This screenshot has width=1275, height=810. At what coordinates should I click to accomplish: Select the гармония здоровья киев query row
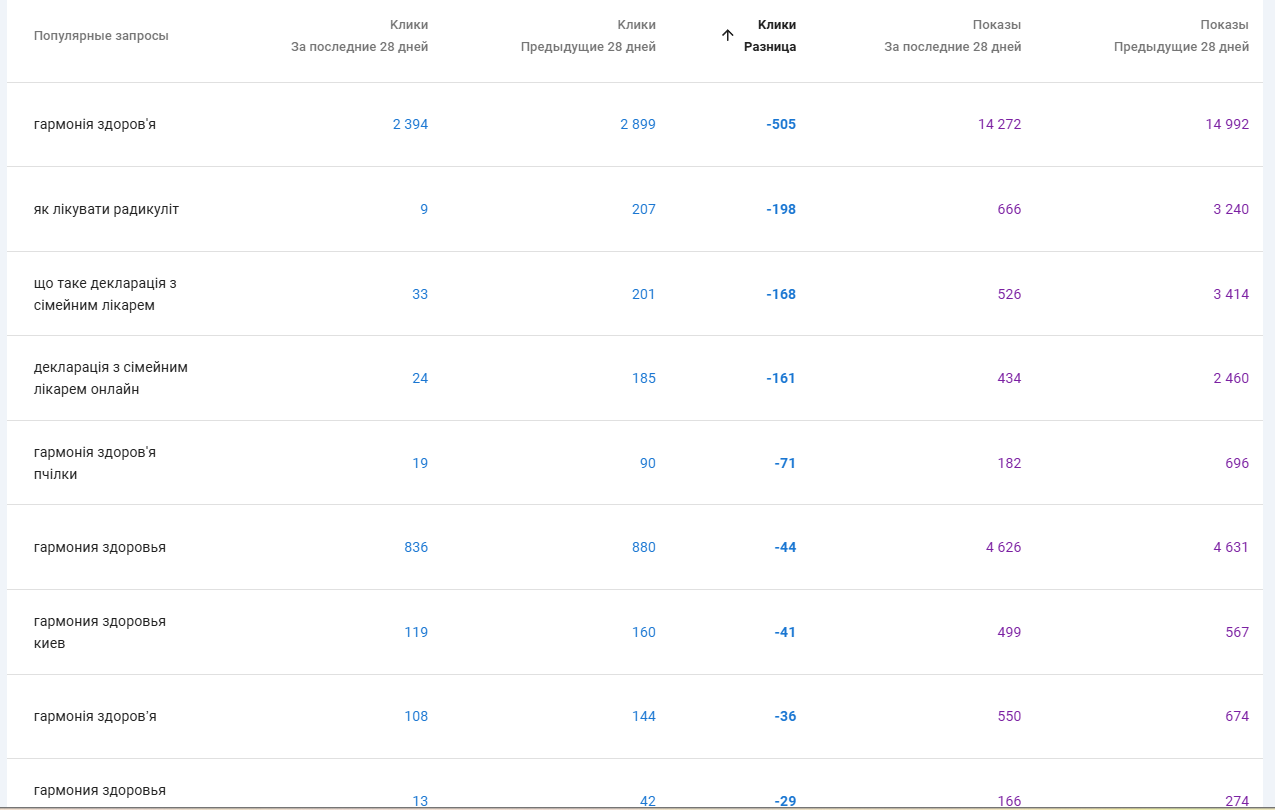coord(100,632)
